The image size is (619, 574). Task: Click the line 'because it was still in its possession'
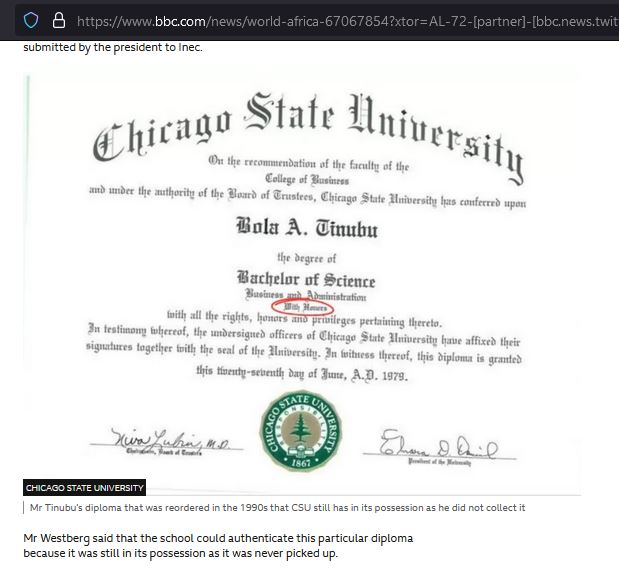[x=181, y=553]
